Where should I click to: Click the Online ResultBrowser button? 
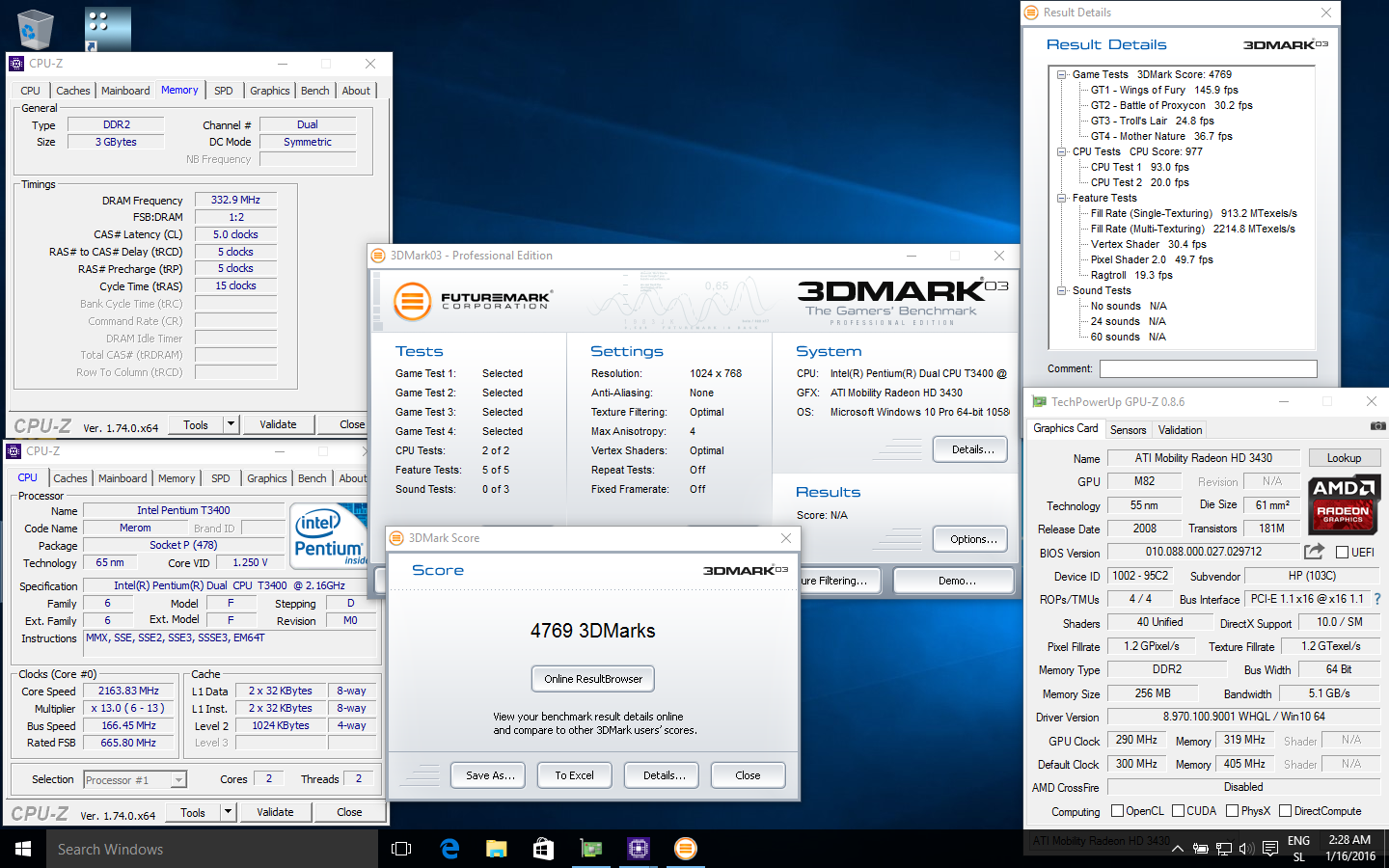click(x=593, y=679)
